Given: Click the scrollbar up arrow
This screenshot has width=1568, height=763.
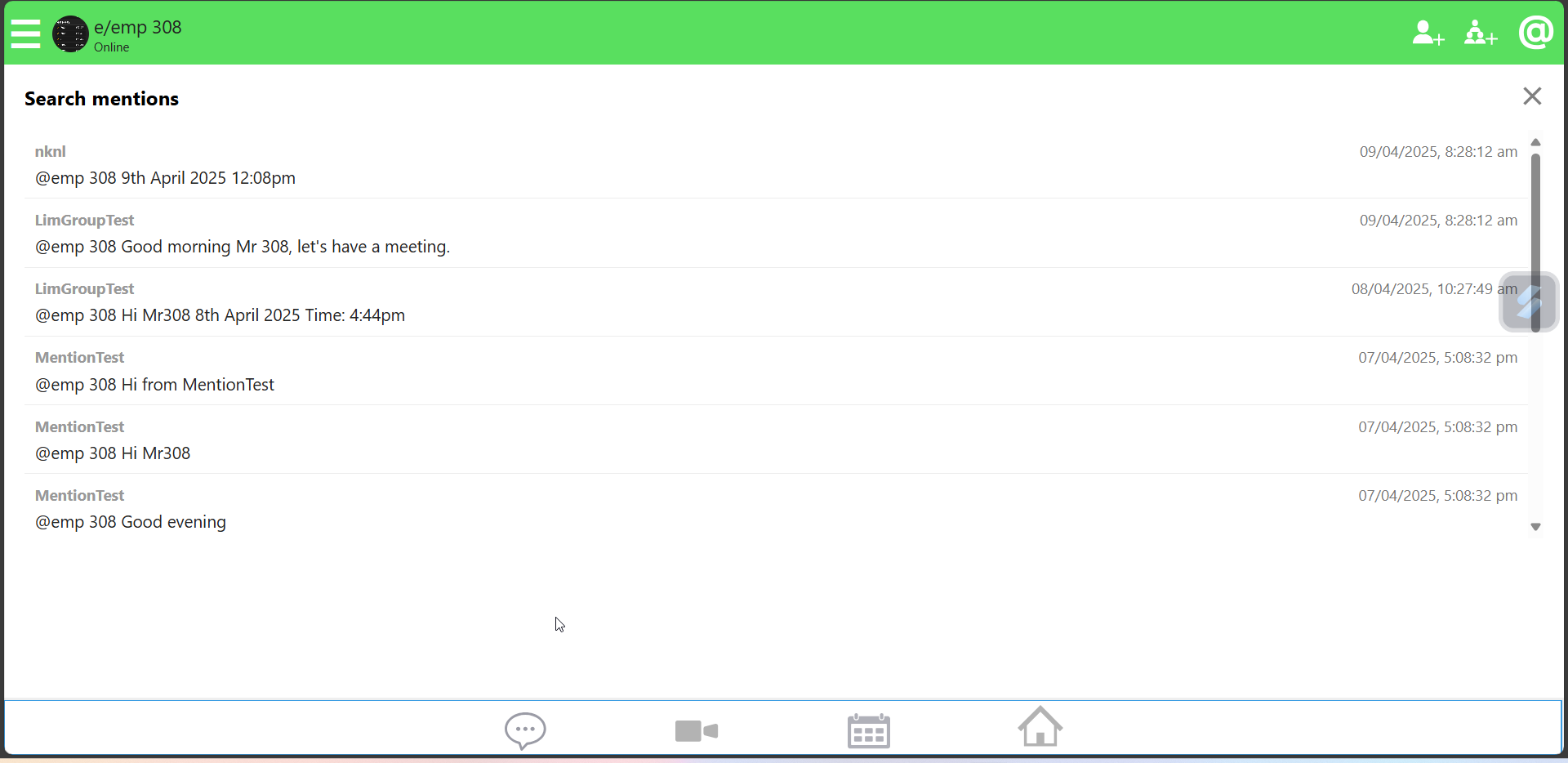Looking at the screenshot, I should (x=1536, y=142).
